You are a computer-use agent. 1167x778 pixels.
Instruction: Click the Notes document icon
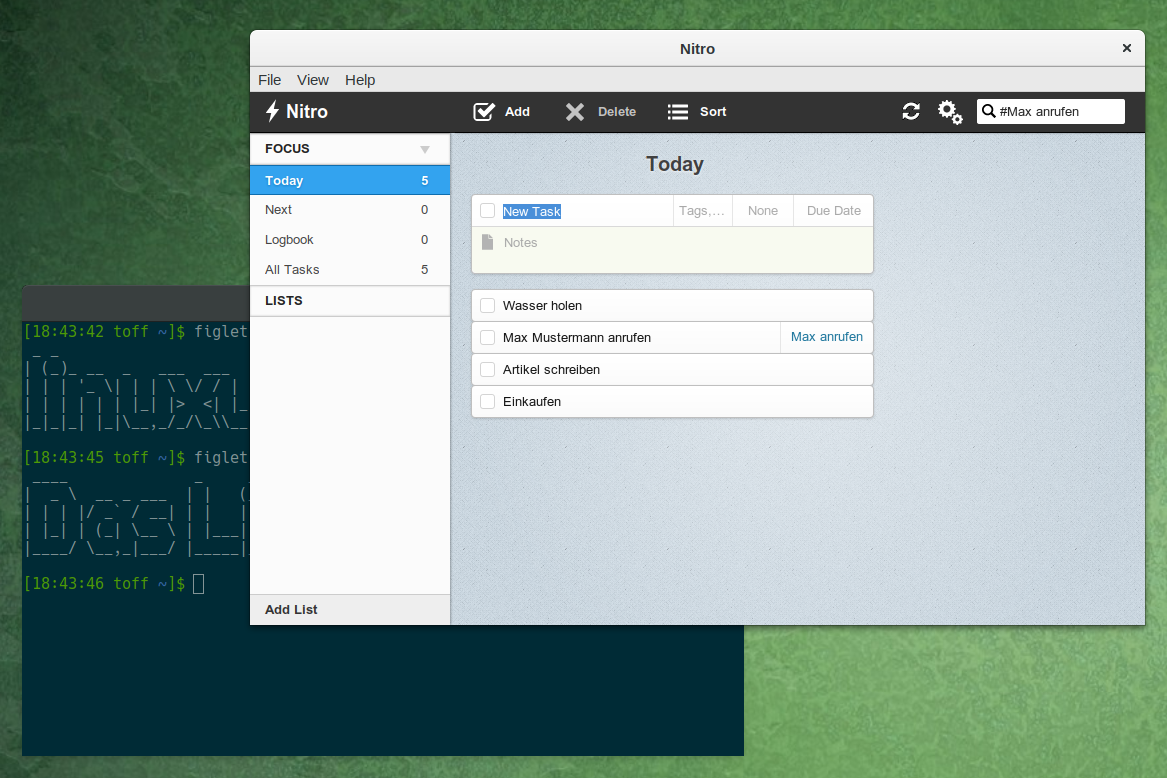(x=487, y=242)
